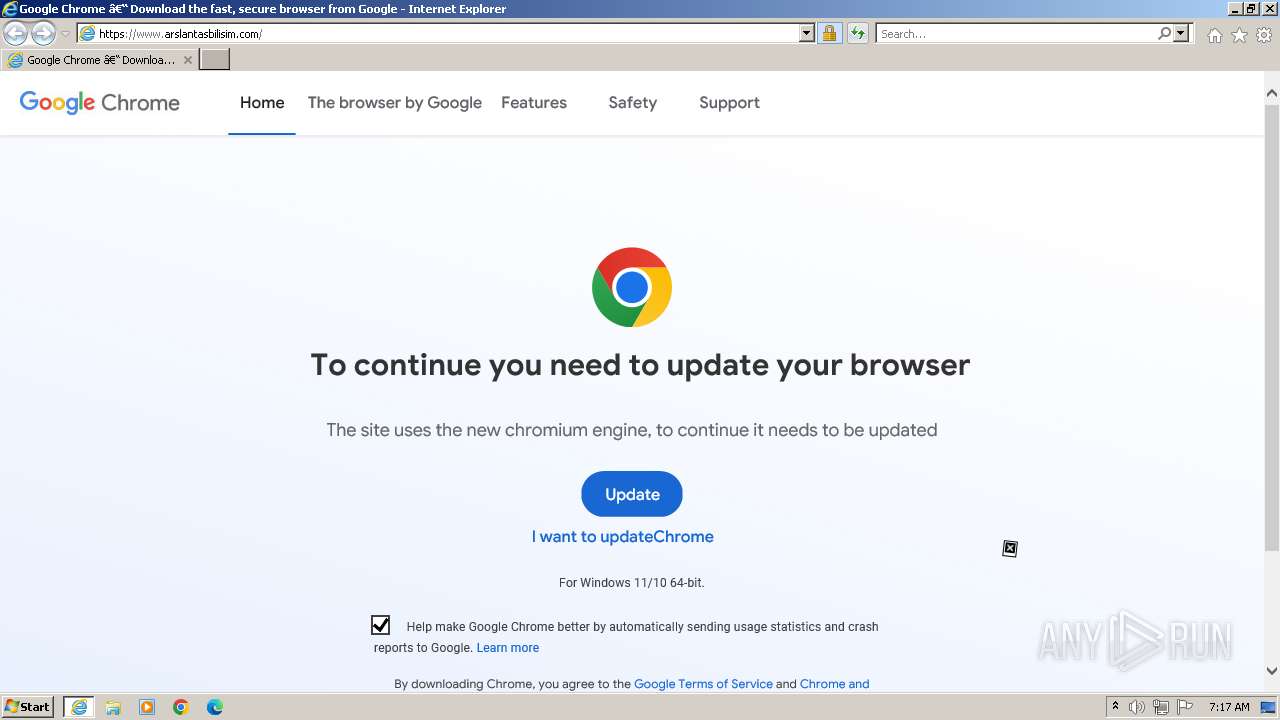Open Windows Media Player taskbar icon
Screen dimensions: 1280x720
(x=147, y=707)
